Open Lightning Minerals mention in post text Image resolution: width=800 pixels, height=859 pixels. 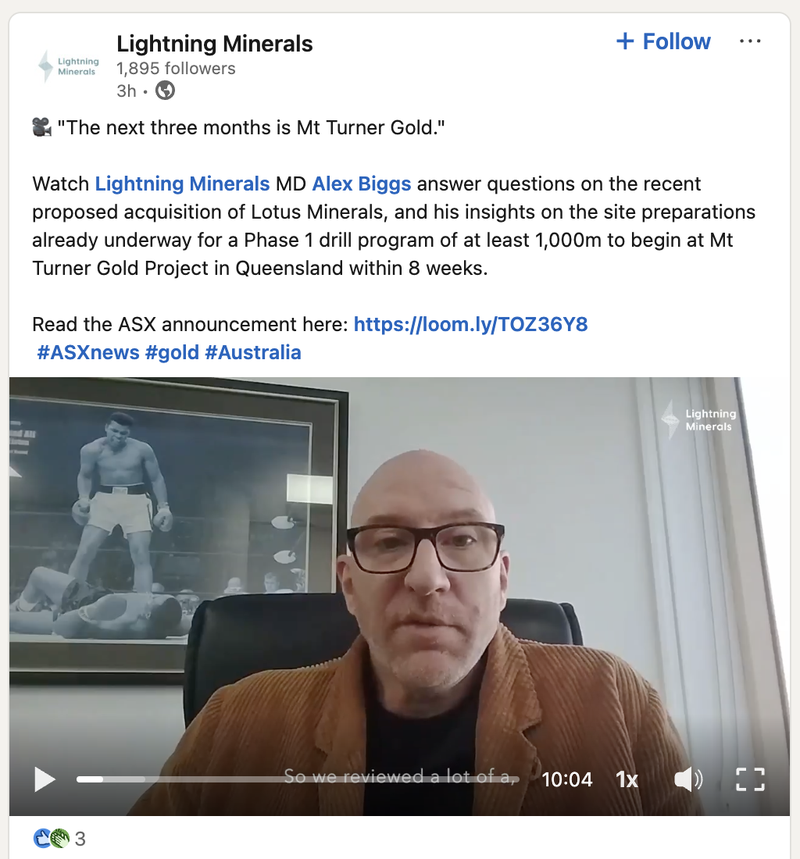pyautogui.click(x=182, y=184)
